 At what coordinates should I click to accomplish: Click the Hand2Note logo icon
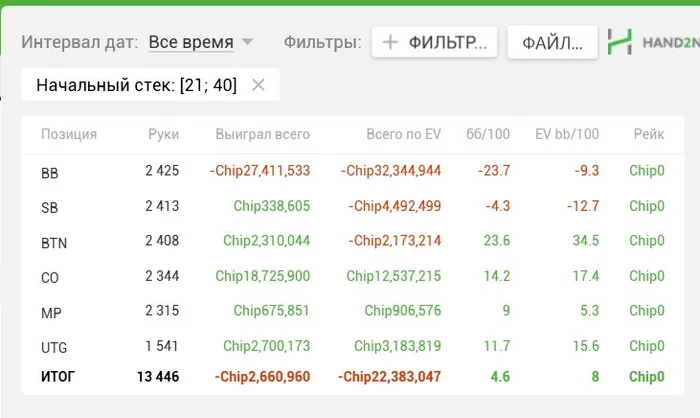(620, 42)
